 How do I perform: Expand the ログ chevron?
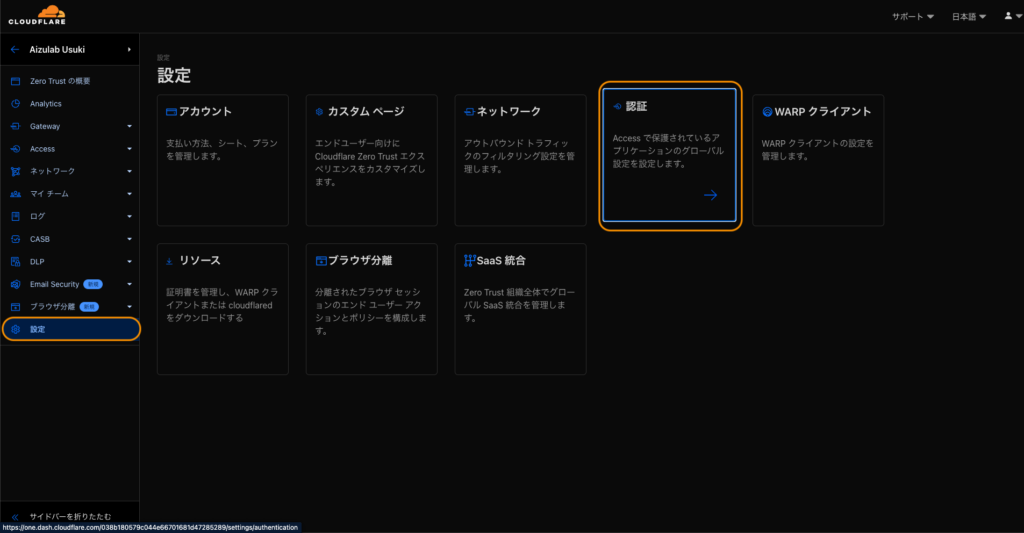point(129,216)
